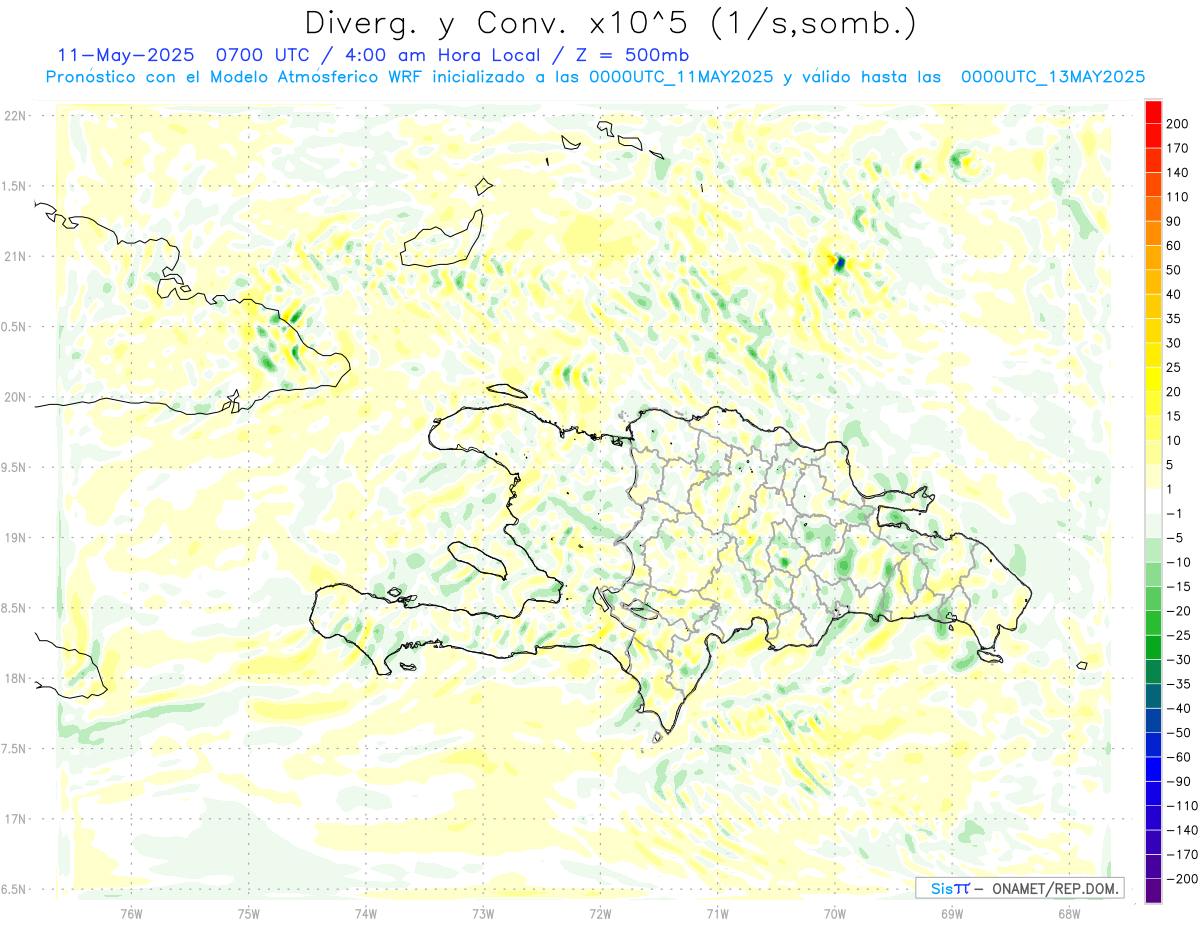Click the '73W' longitude label
Image resolution: width=1200 pixels, height=927 pixels.
tap(483, 913)
